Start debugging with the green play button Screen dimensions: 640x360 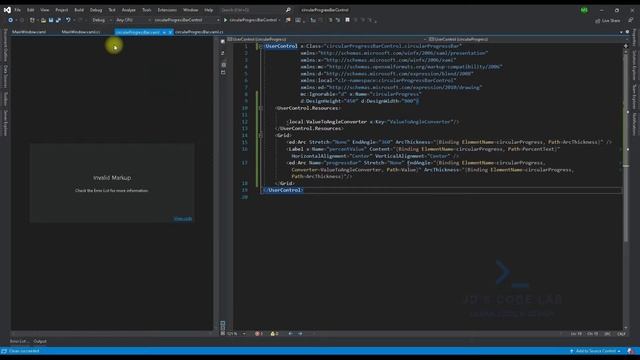coord(225,20)
